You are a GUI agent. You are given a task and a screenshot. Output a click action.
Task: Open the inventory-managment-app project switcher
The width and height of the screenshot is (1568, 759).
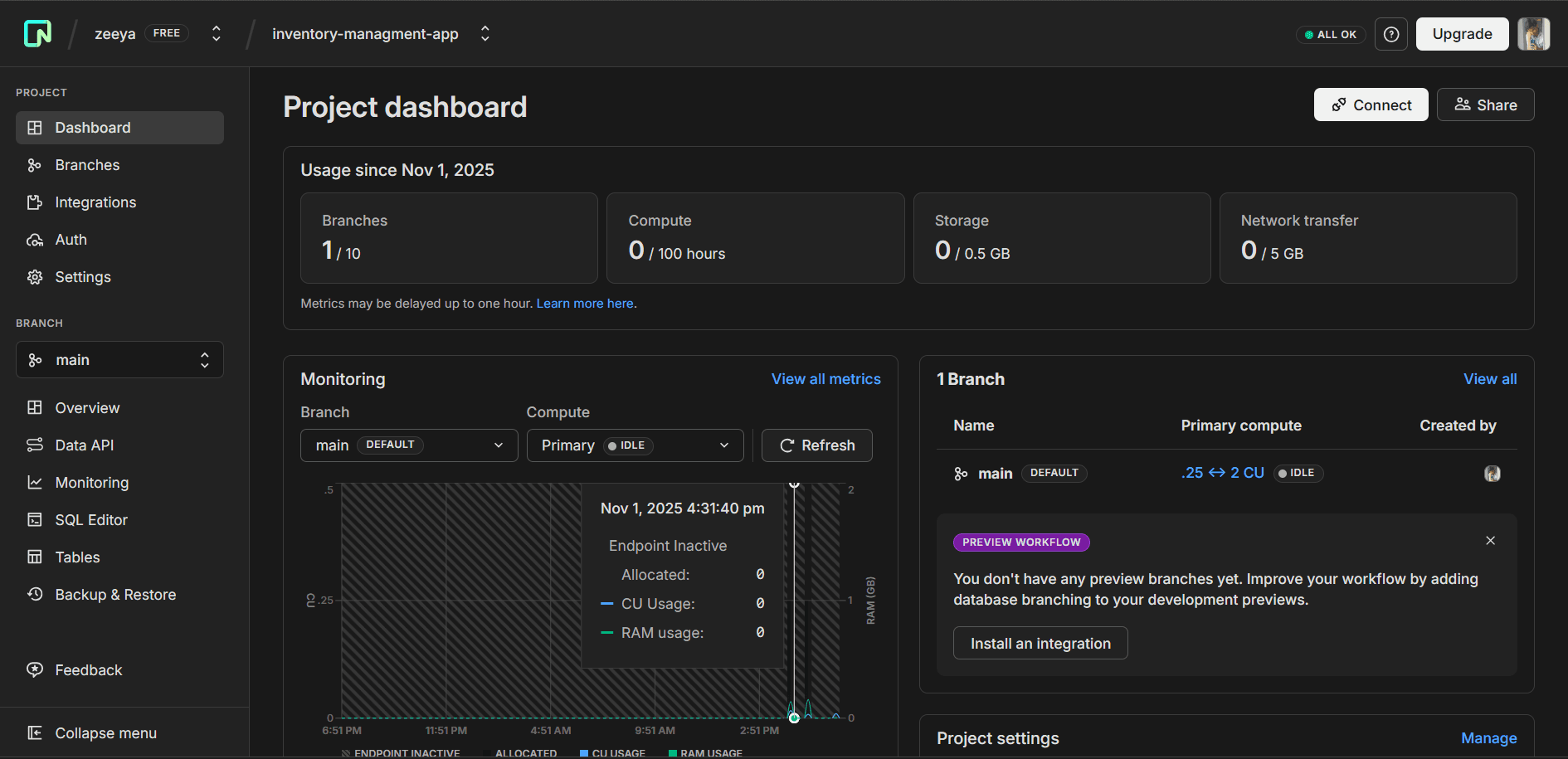point(485,34)
